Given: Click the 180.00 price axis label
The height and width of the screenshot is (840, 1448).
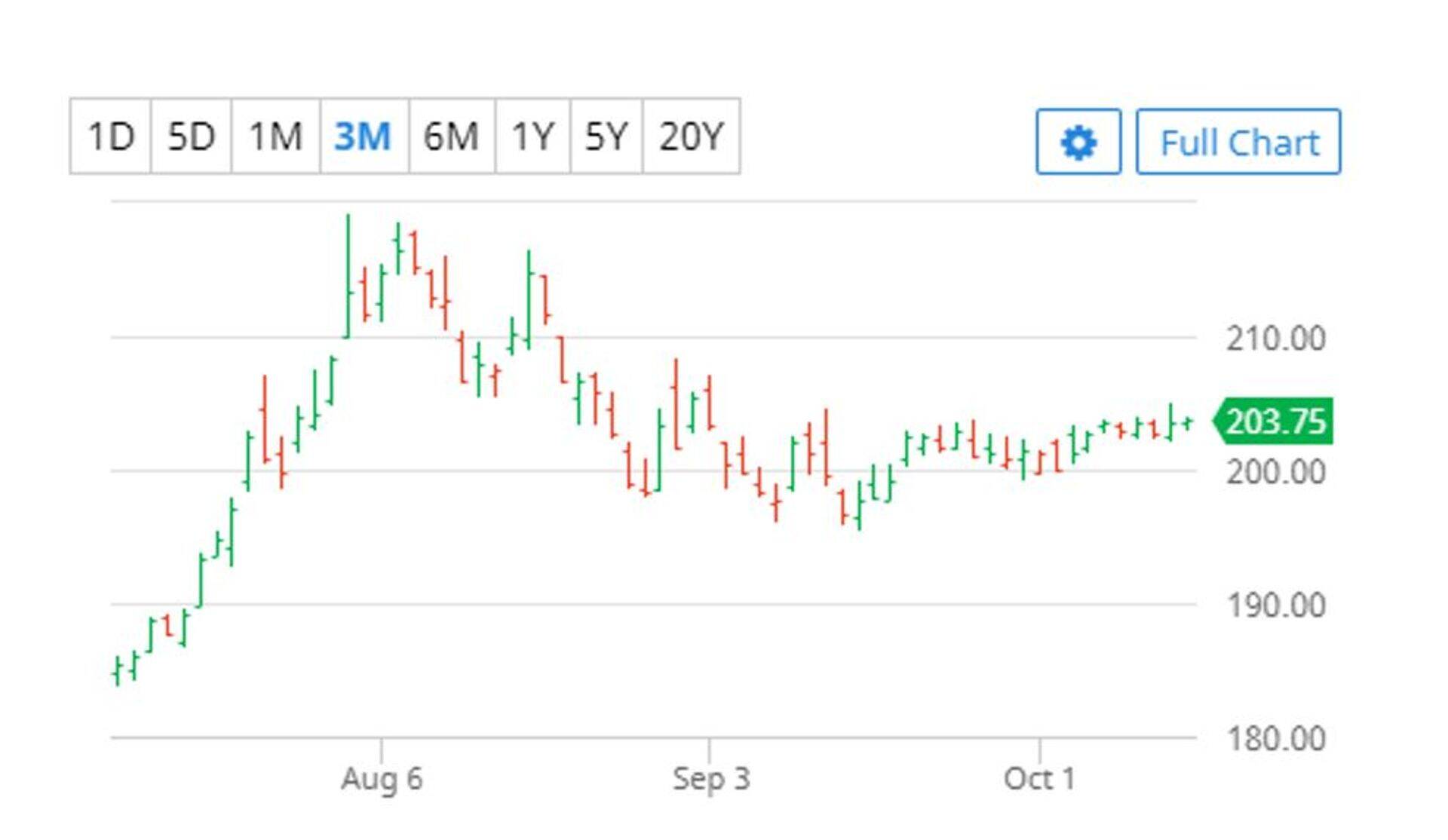Looking at the screenshot, I should (1275, 738).
